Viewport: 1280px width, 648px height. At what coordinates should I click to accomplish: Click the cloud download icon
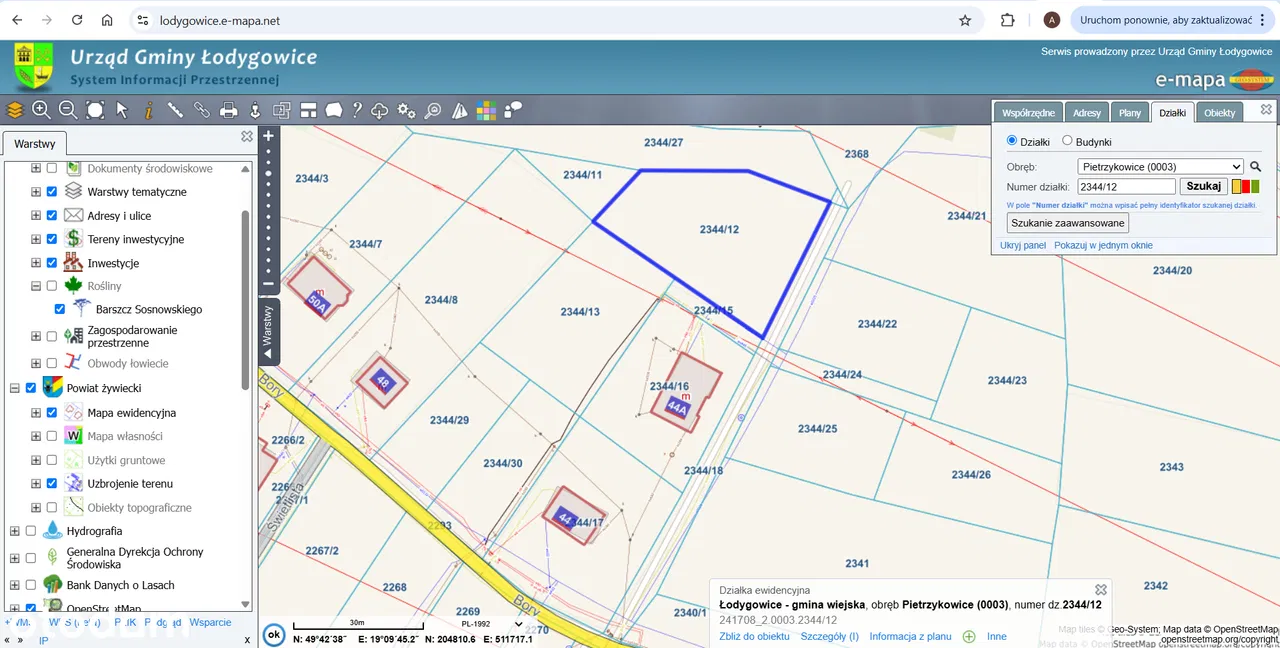(380, 110)
